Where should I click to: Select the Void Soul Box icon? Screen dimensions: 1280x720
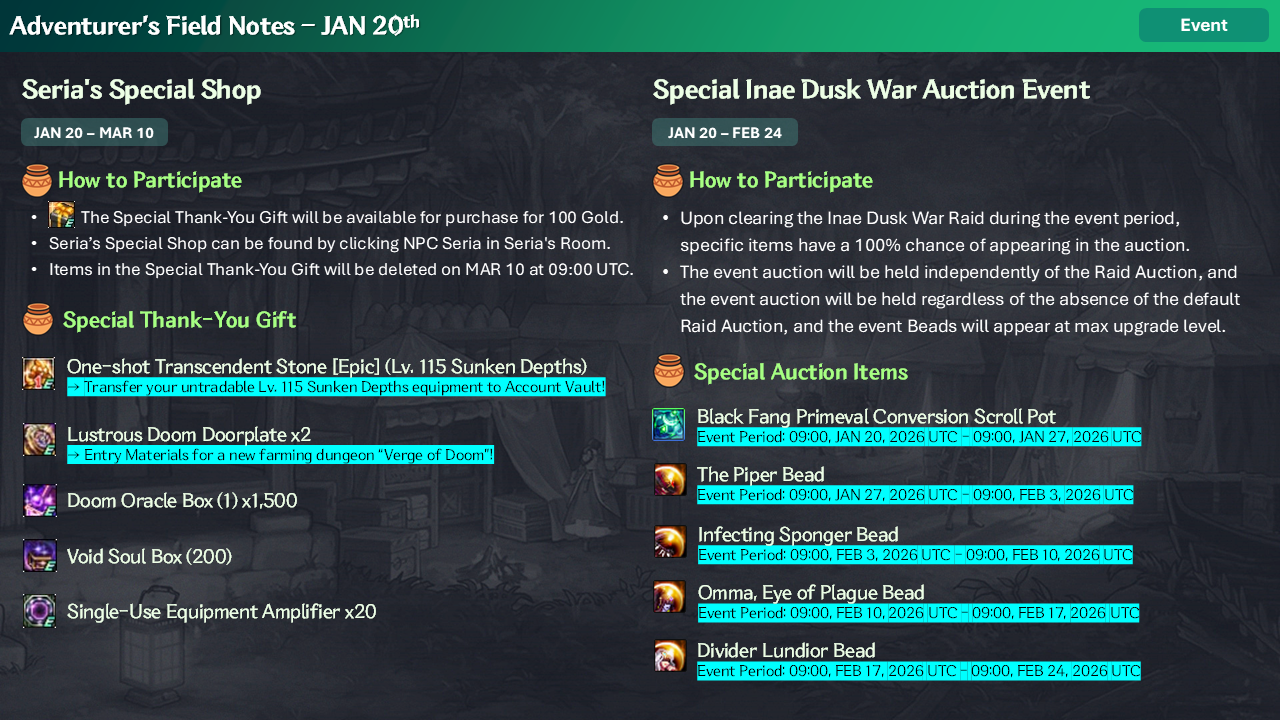tap(39, 556)
